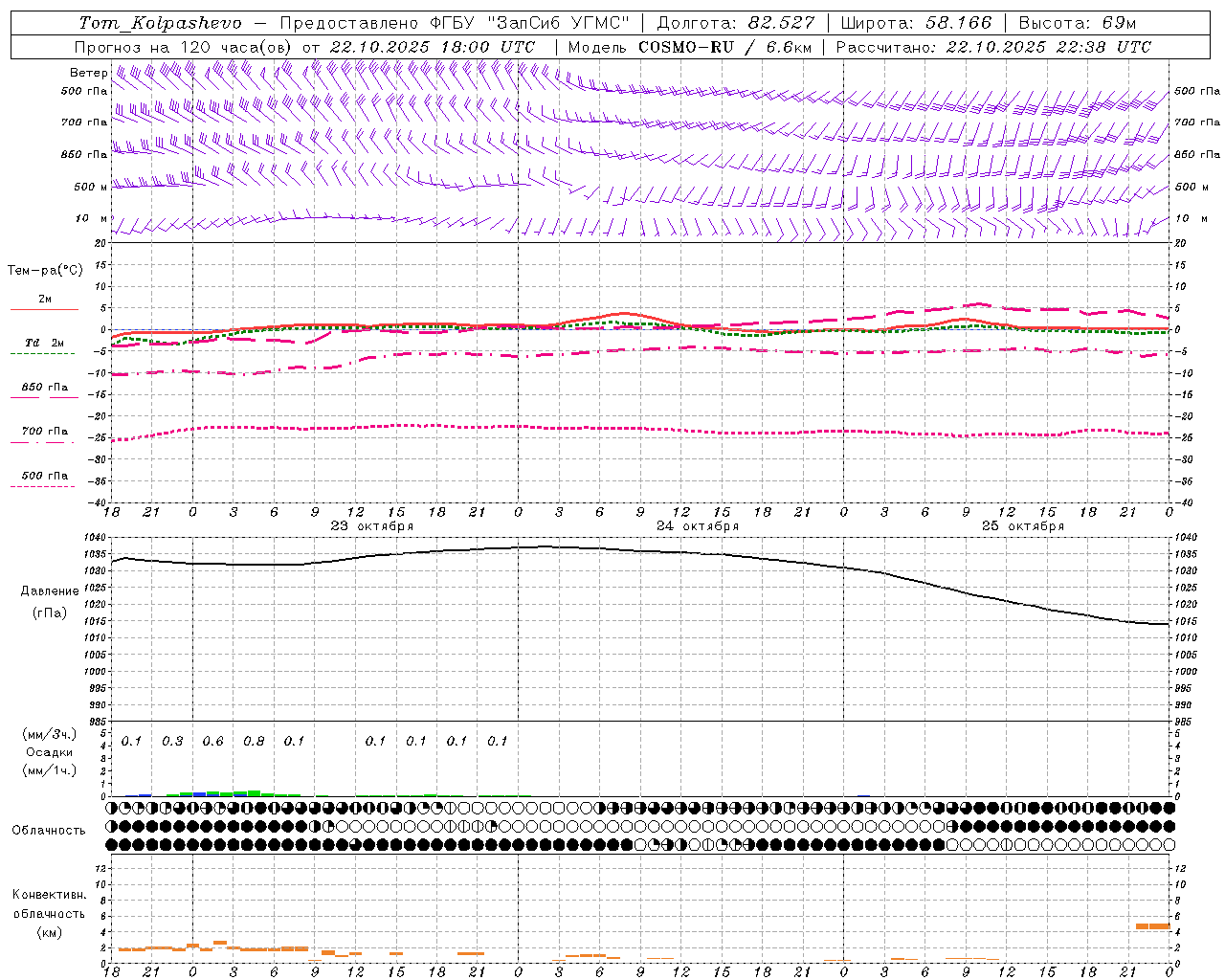Click the date label '25 октября'
The height and width of the screenshot is (980, 1225).
(x=1023, y=526)
